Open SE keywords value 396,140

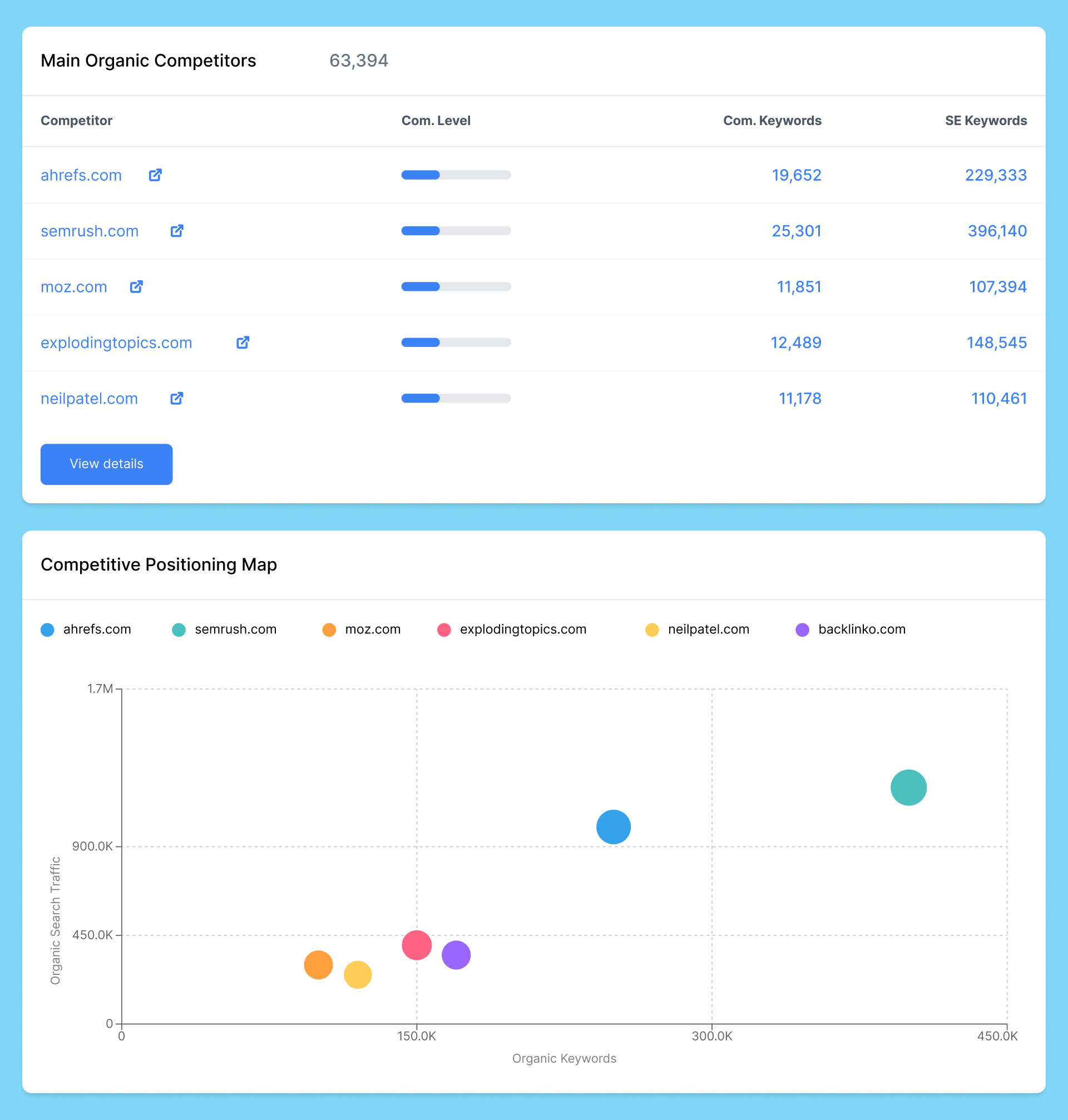[997, 231]
